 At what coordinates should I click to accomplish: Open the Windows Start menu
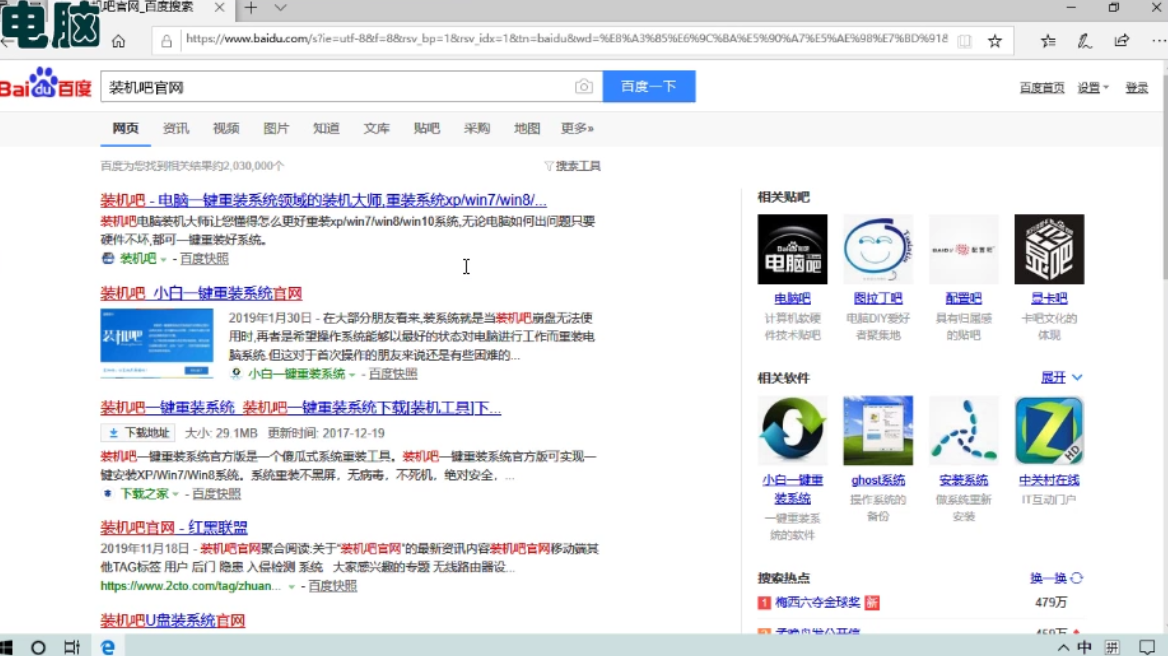coord(7,647)
